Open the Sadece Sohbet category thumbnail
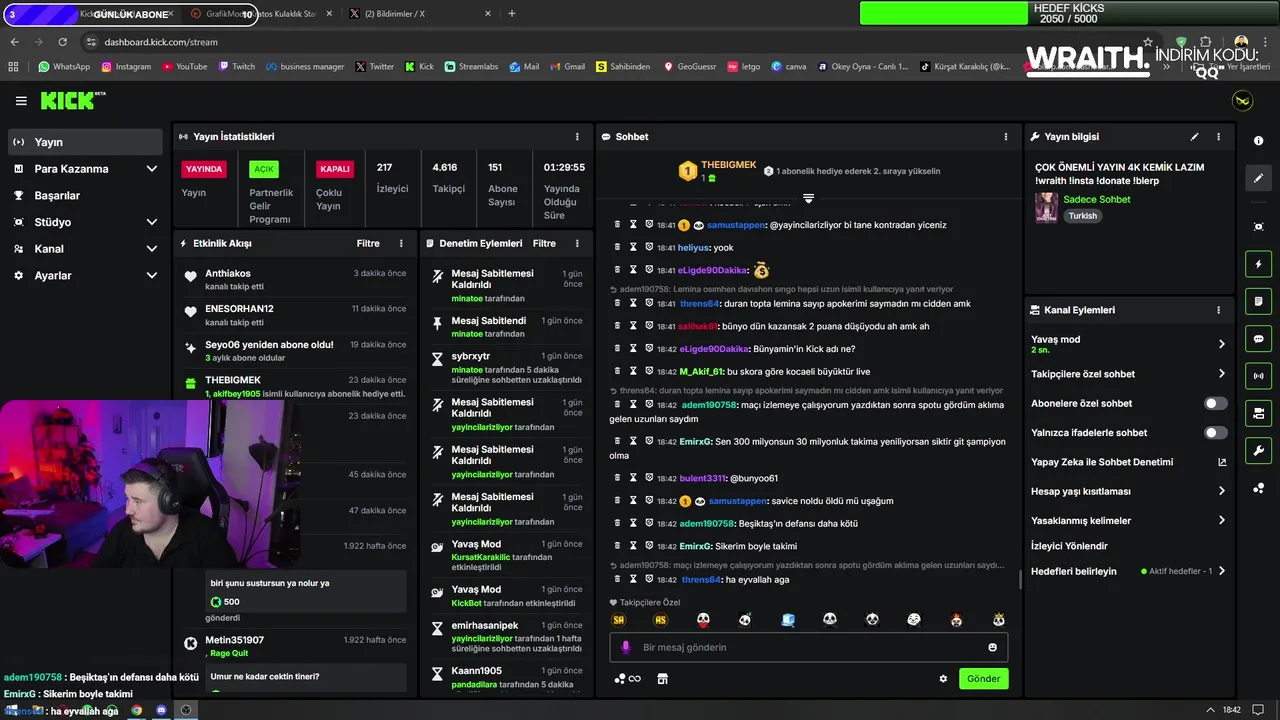The height and width of the screenshot is (720, 1280). coord(1046,207)
